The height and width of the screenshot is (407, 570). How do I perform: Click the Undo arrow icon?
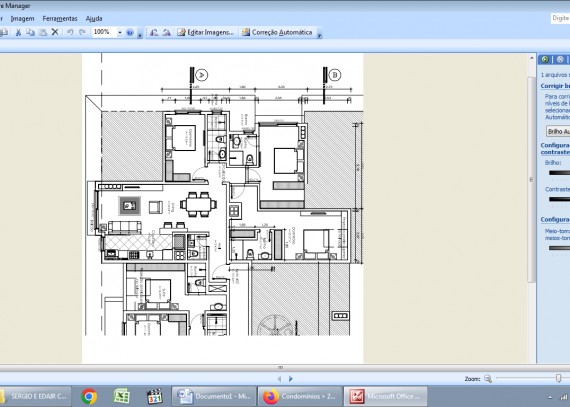[70, 32]
